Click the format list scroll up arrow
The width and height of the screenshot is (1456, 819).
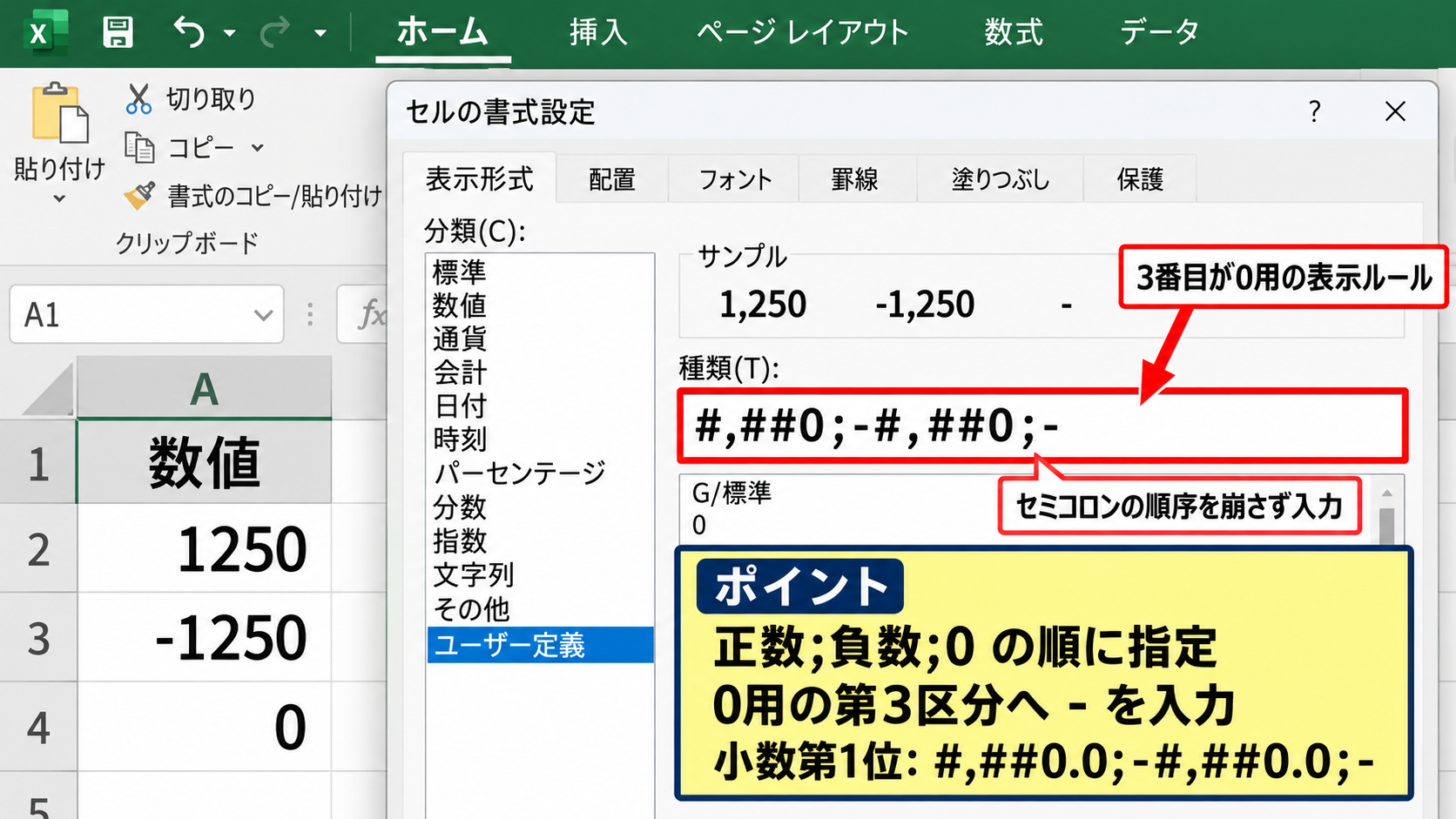pos(1386,493)
